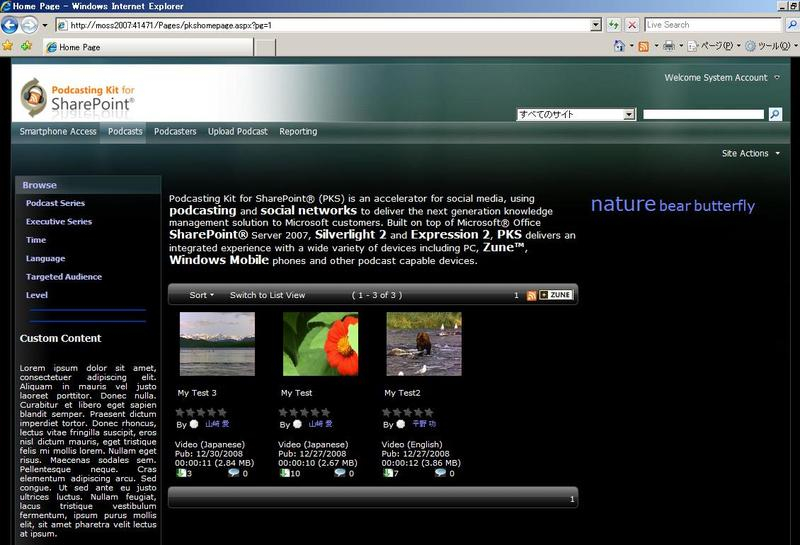Open the My Test 3 lake thumbnail
Image resolution: width=800 pixels, height=545 pixels.
tap(217, 344)
